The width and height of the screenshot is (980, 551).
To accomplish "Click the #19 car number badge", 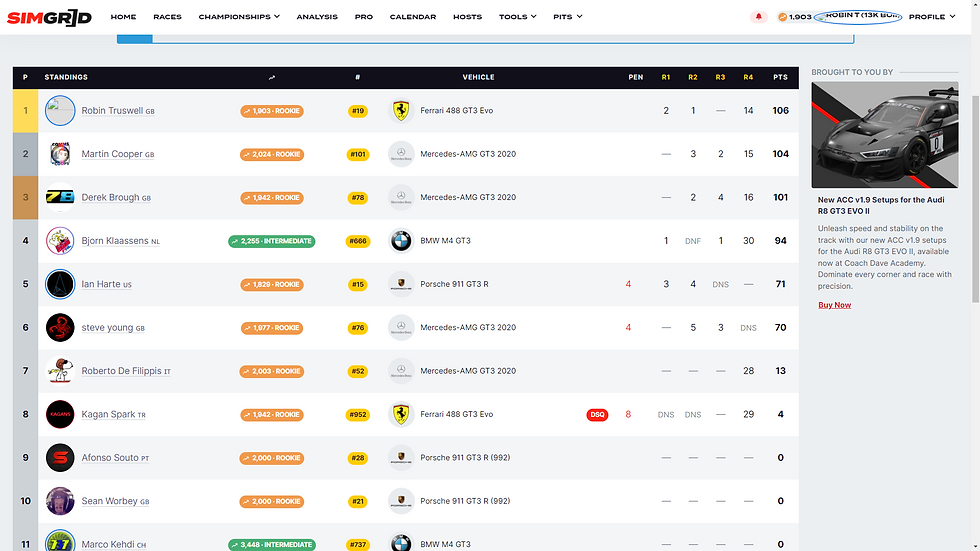I will [x=358, y=111].
